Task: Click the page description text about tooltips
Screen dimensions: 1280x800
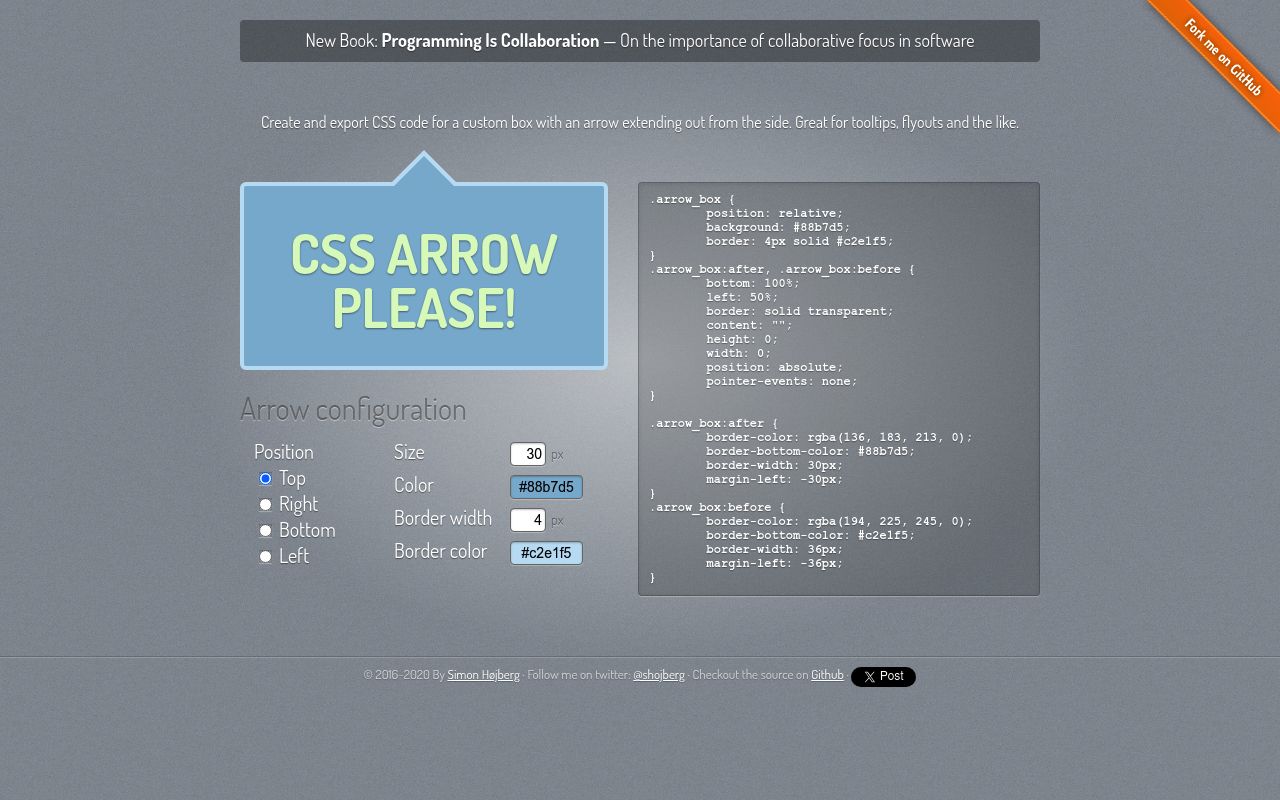Action: (x=640, y=121)
